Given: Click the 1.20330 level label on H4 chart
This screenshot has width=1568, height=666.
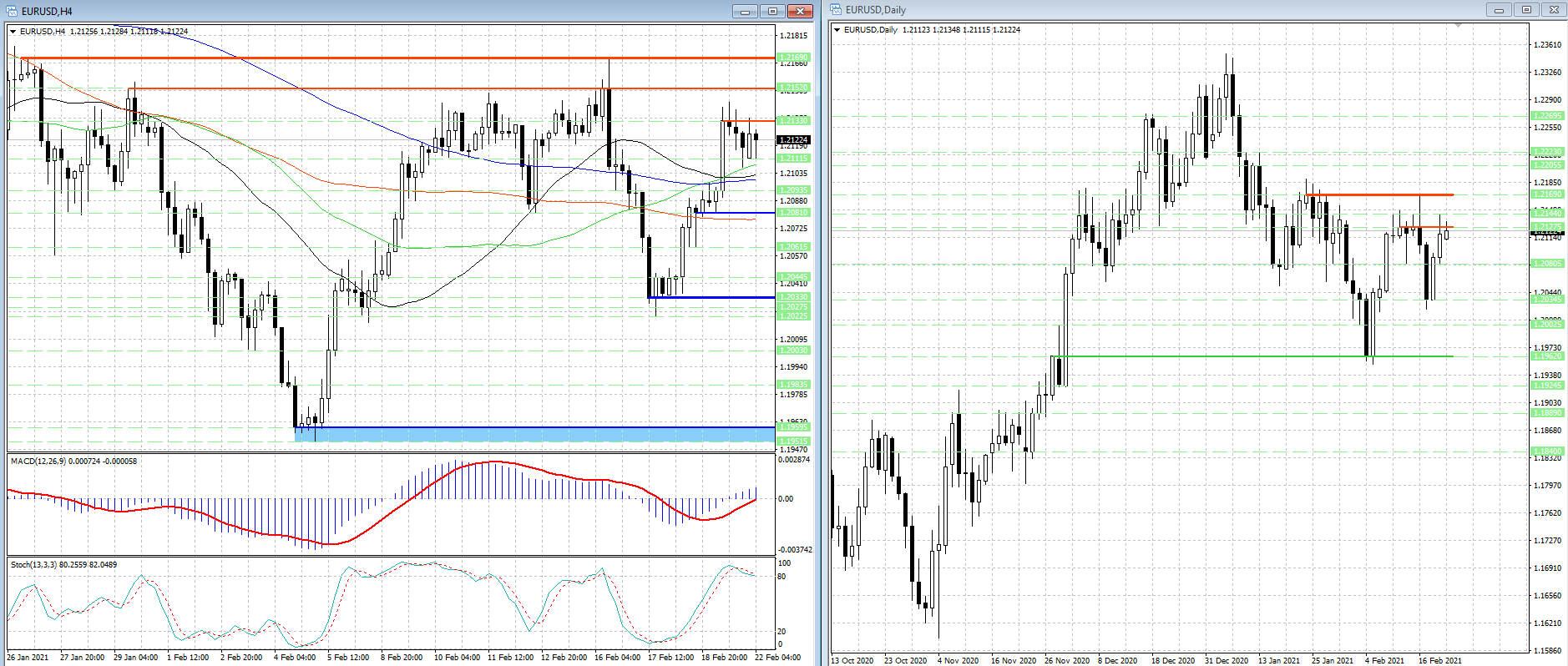Looking at the screenshot, I should click(x=792, y=297).
